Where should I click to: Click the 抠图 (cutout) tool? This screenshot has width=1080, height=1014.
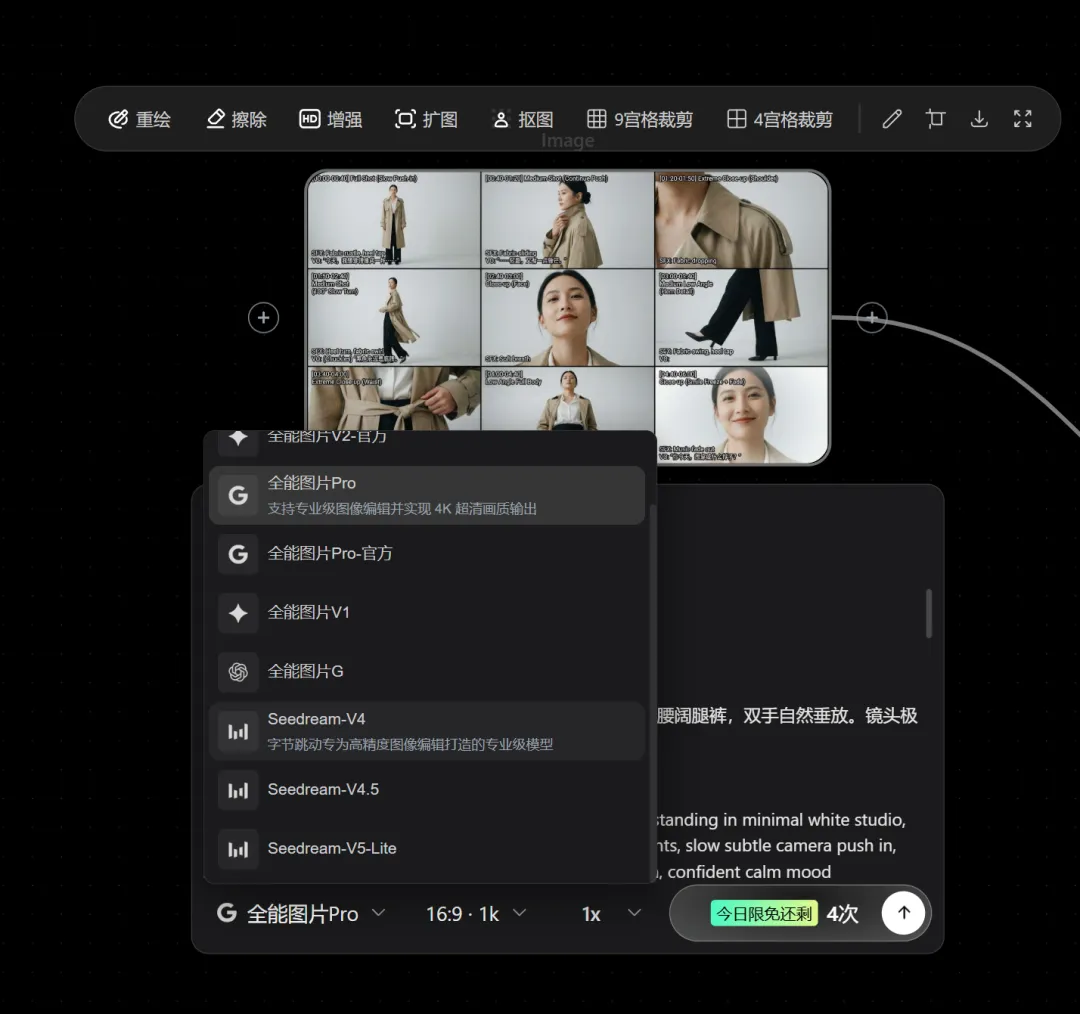pos(523,119)
